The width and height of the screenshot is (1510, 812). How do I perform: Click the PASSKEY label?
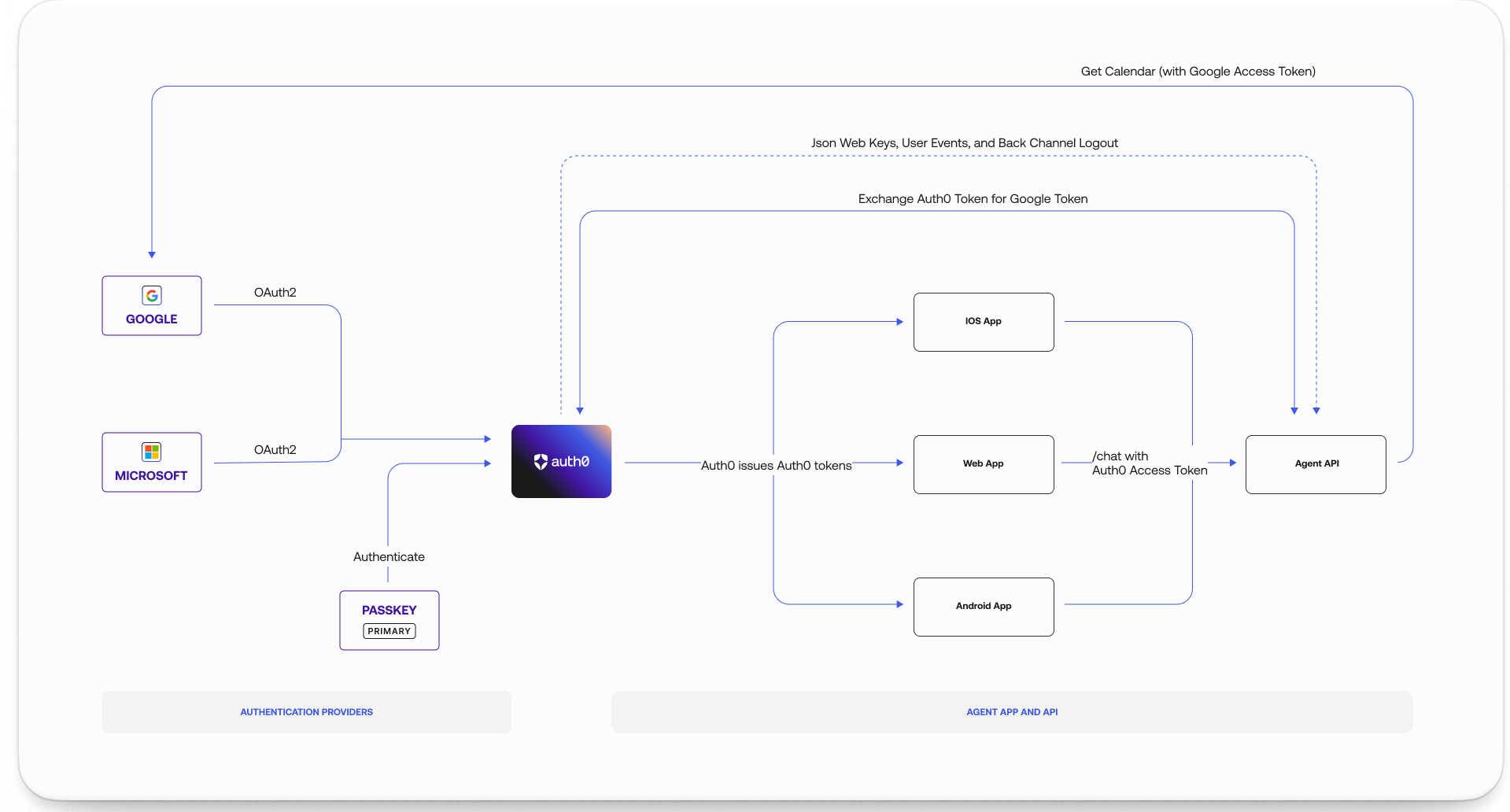(389, 610)
